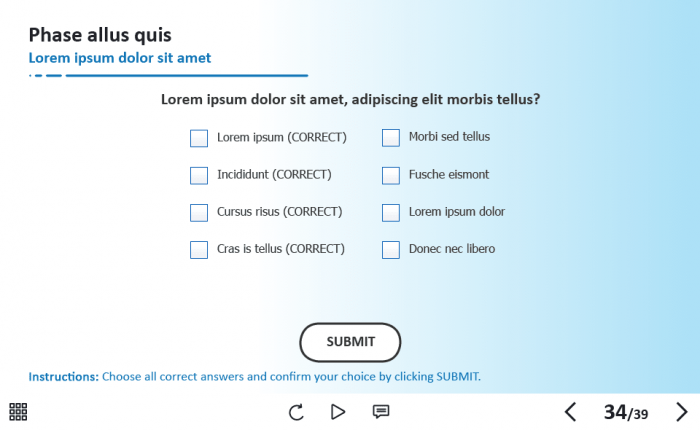Click the Phase allus quis title

tap(100, 35)
